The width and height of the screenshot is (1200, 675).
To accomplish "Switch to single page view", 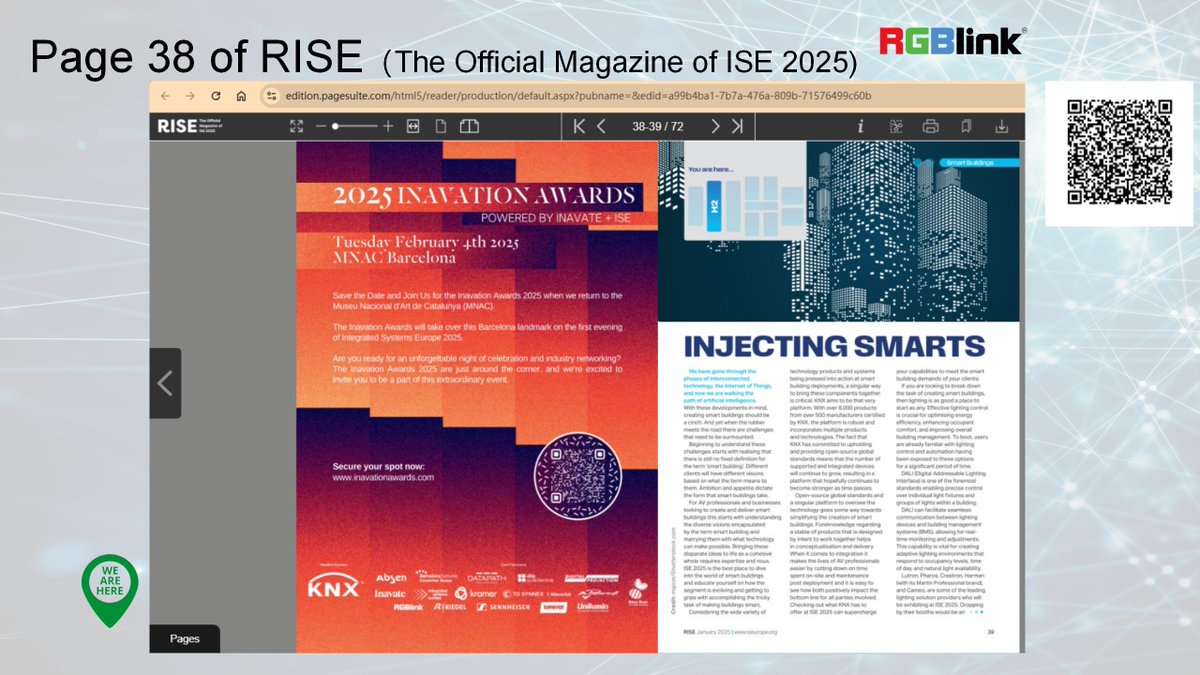I will [x=440, y=126].
